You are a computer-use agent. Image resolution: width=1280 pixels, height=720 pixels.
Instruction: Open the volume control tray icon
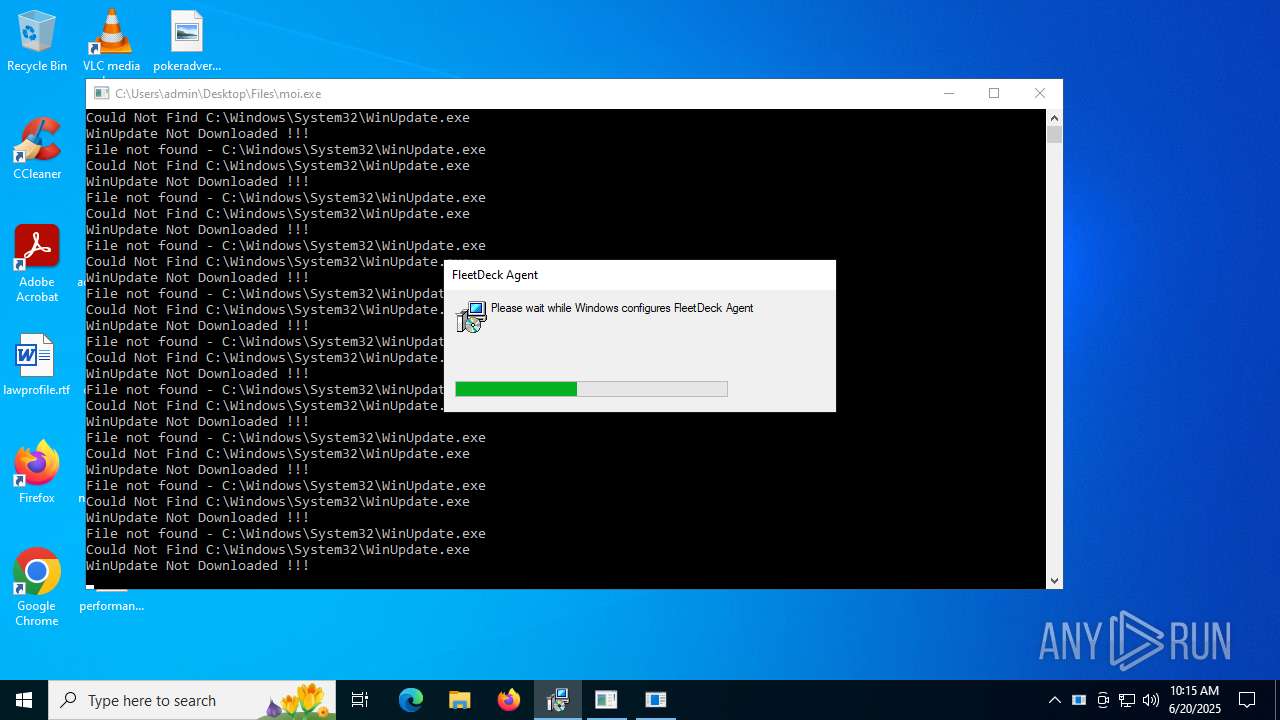(x=1151, y=700)
